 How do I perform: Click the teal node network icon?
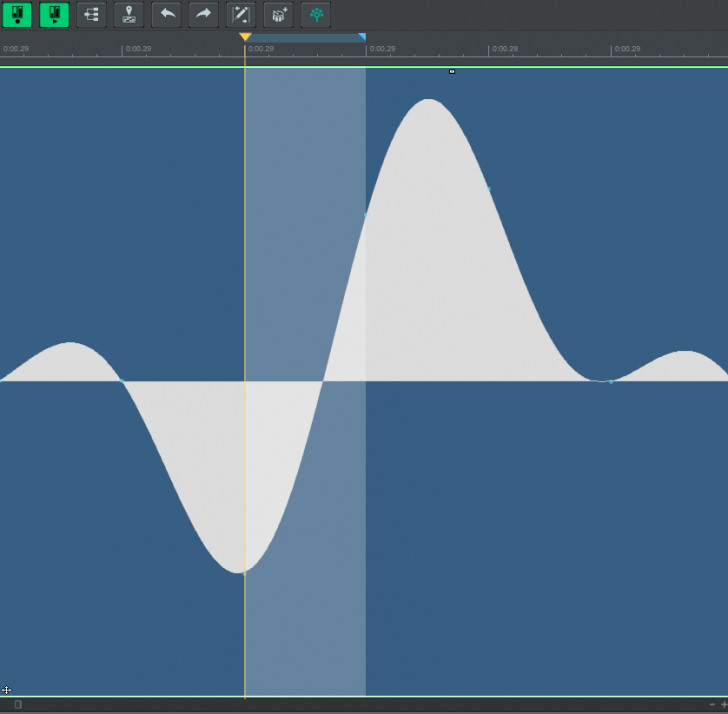(316, 14)
